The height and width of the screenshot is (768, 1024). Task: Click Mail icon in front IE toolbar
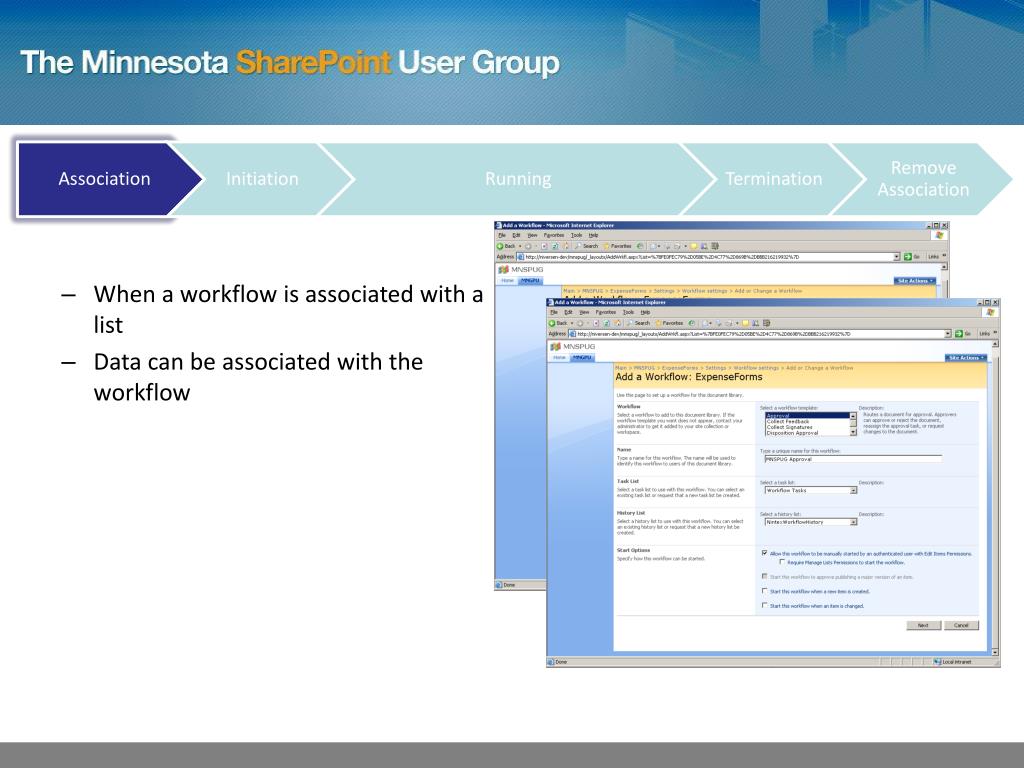pyautogui.click(x=706, y=323)
